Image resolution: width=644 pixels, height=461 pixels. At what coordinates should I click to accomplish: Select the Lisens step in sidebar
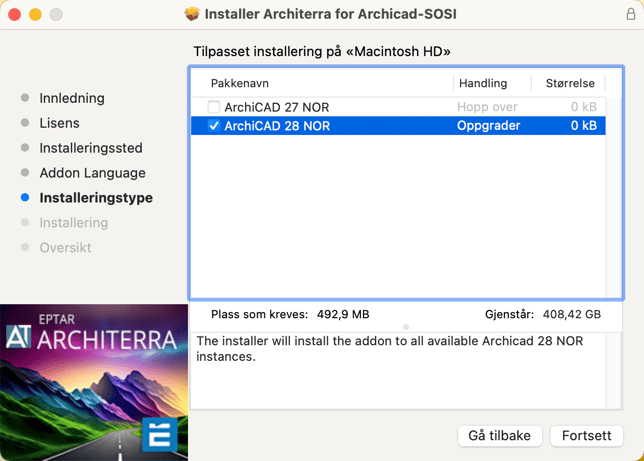tap(59, 123)
